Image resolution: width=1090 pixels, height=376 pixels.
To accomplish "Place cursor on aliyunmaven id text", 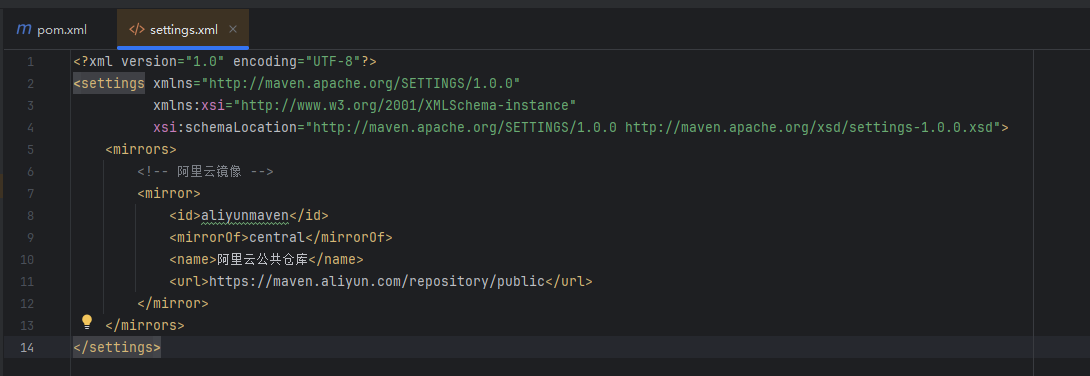I will coord(245,215).
